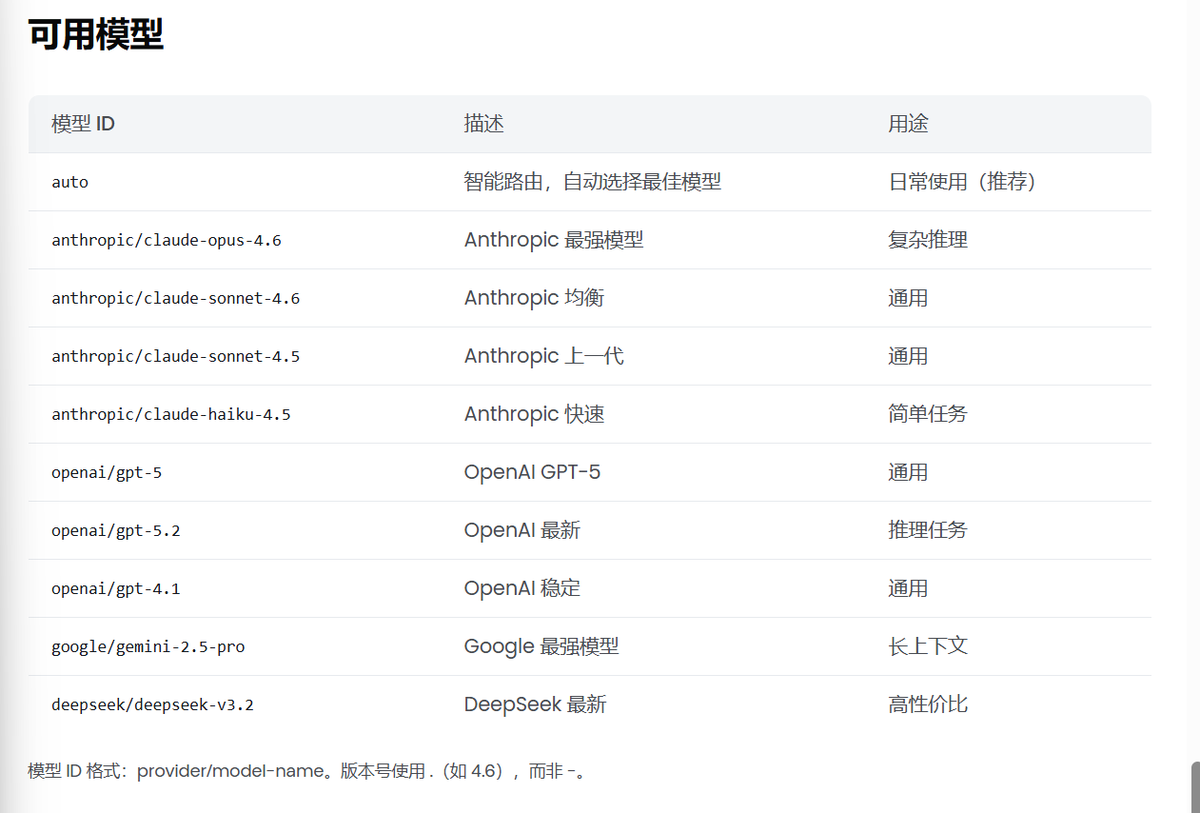Select deepseek/deepseek-v3.2 model ID

[x=153, y=704]
